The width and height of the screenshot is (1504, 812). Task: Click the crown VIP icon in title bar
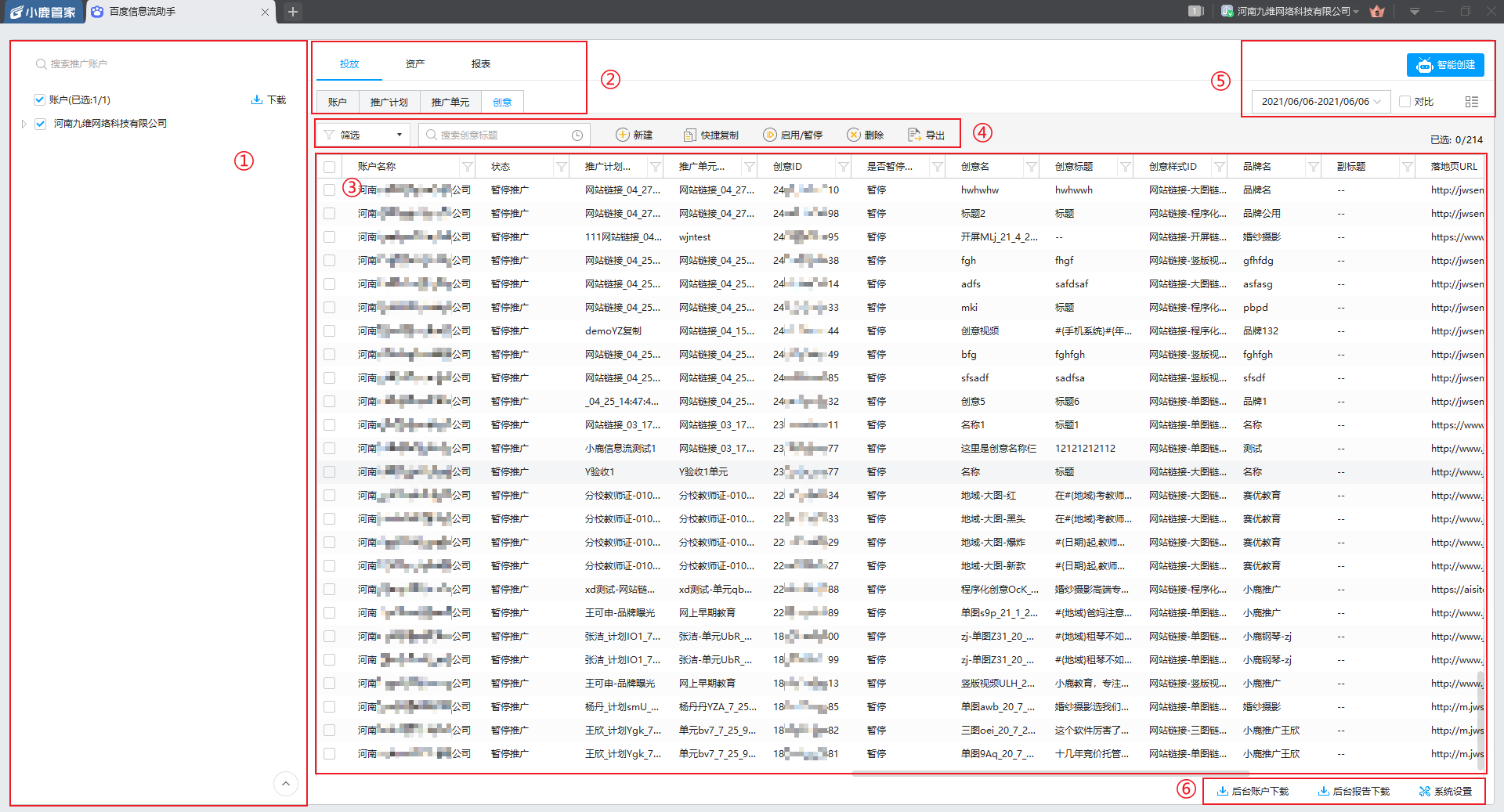(1377, 11)
